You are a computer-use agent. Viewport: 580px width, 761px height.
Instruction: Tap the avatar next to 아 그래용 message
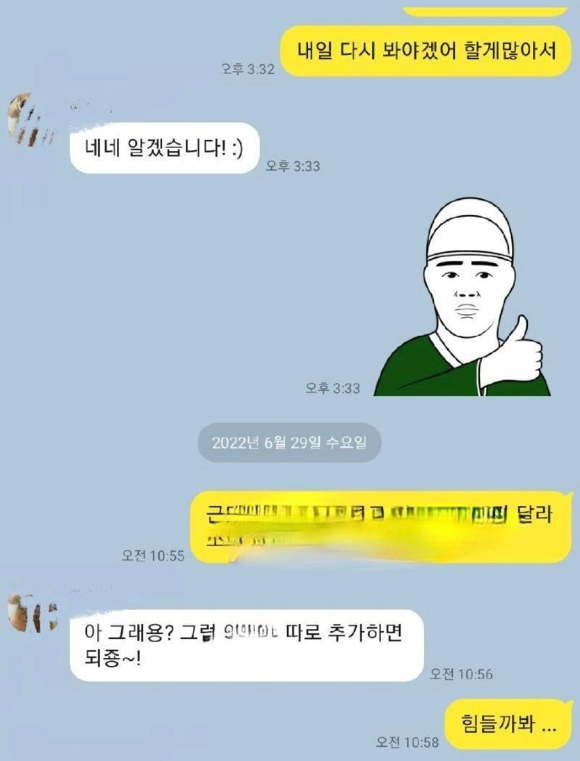[x=32, y=613]
